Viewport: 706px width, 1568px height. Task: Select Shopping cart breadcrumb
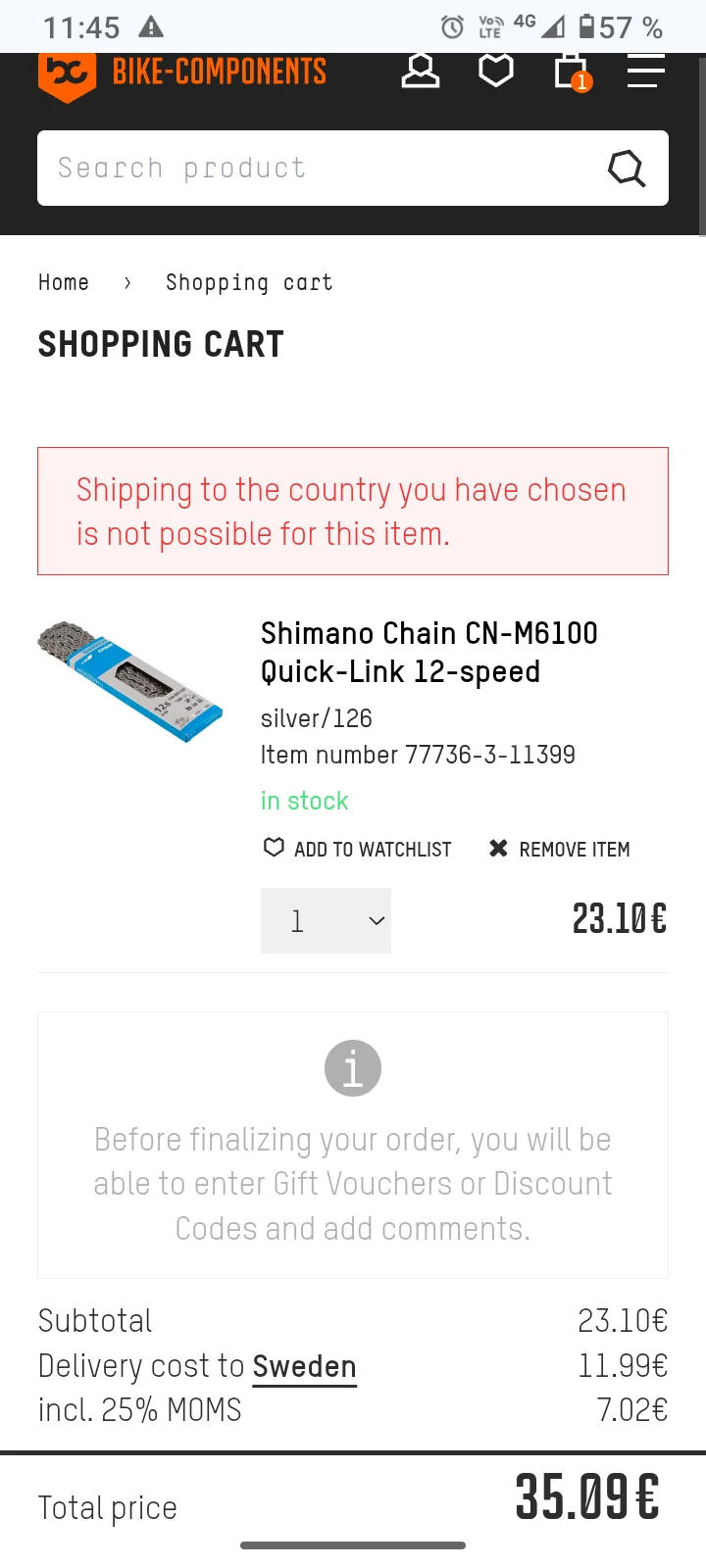tap(249, 283)
